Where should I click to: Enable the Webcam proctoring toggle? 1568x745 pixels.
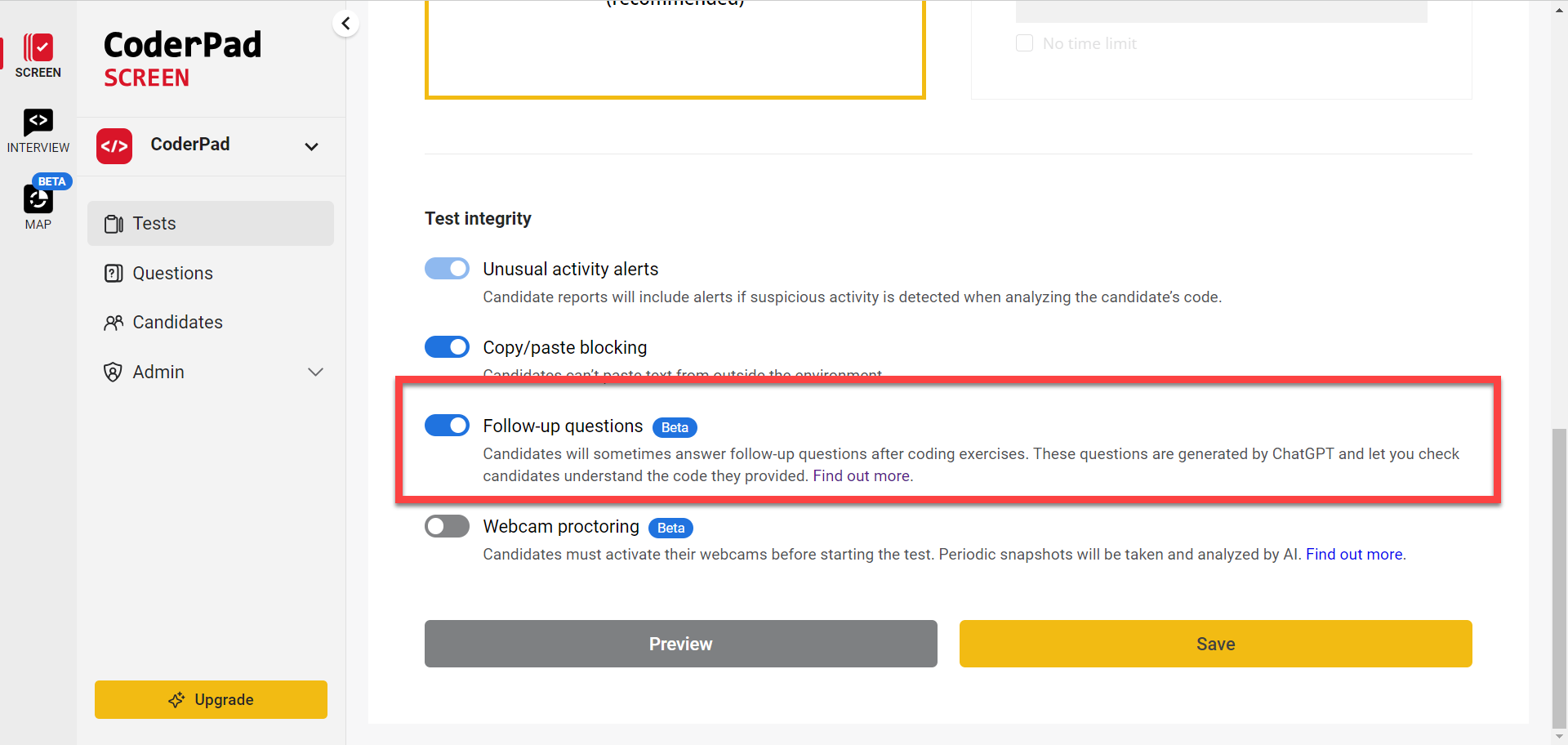click(447, 526)
